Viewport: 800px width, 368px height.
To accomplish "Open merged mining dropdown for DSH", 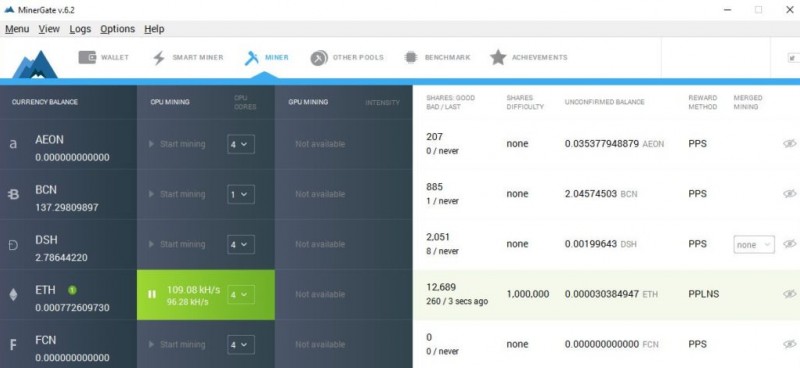I will click(x=754, y=244).
